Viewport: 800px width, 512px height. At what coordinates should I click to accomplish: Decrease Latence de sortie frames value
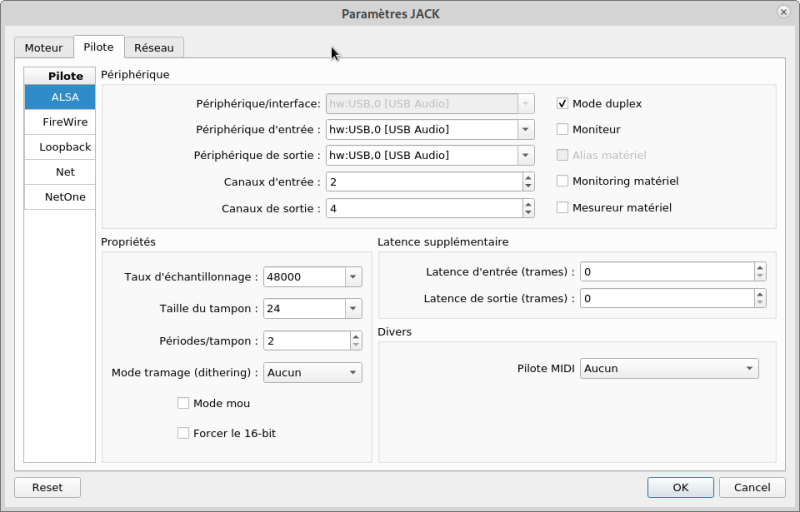point(760,302)
